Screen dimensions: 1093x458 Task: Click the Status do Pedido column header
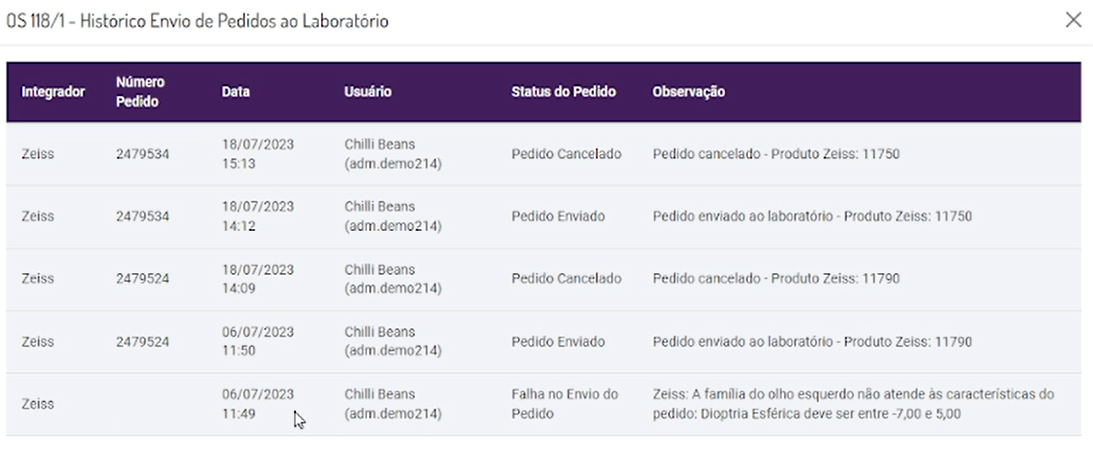click(563, 92)
